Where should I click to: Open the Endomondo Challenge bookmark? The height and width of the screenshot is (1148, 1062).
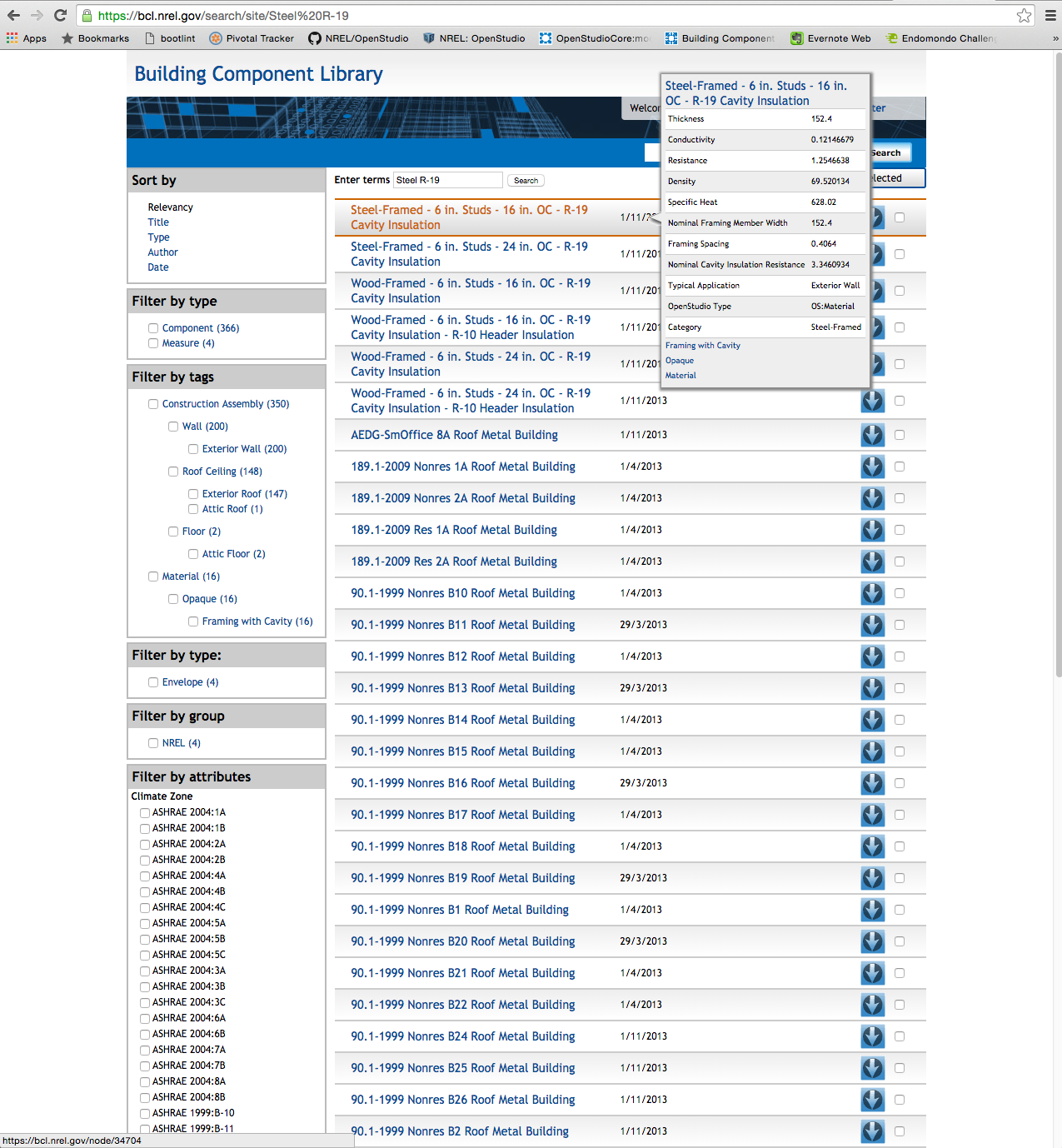[940, 38]
